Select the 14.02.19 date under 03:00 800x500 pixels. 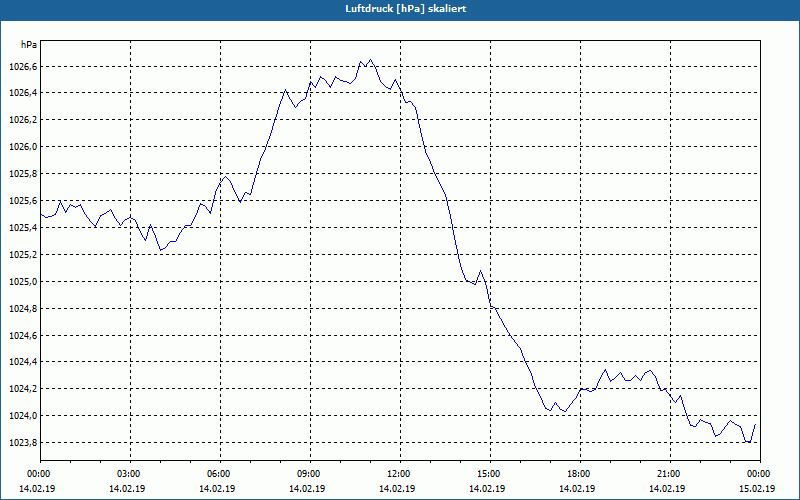(x=127, y=489)
